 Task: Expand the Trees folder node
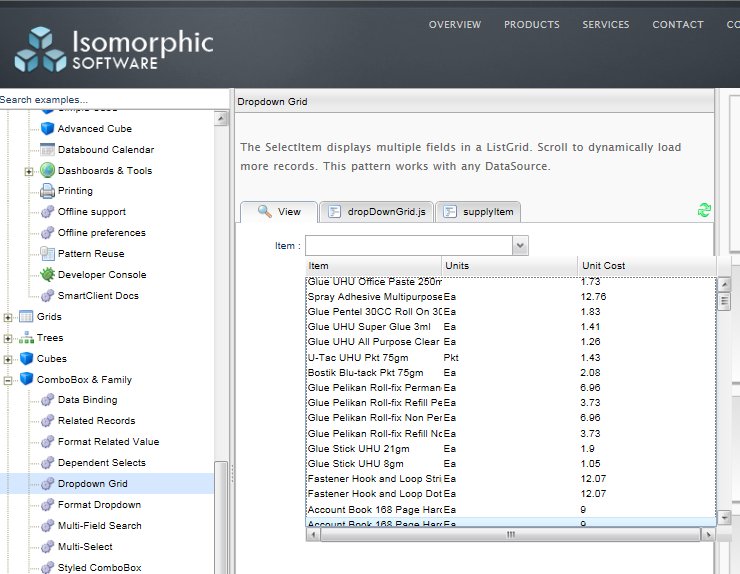click(9, 338)
